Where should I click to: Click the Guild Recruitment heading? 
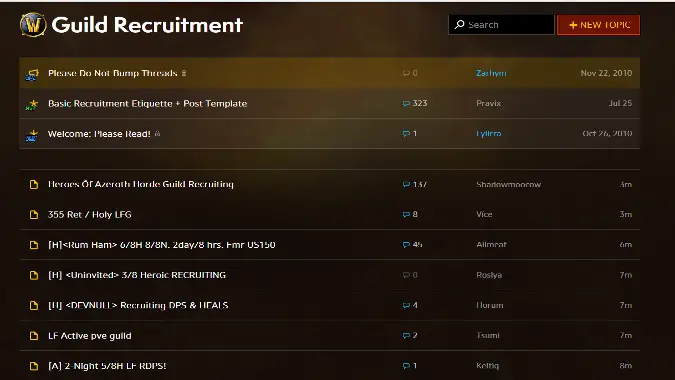click(147, 25)
